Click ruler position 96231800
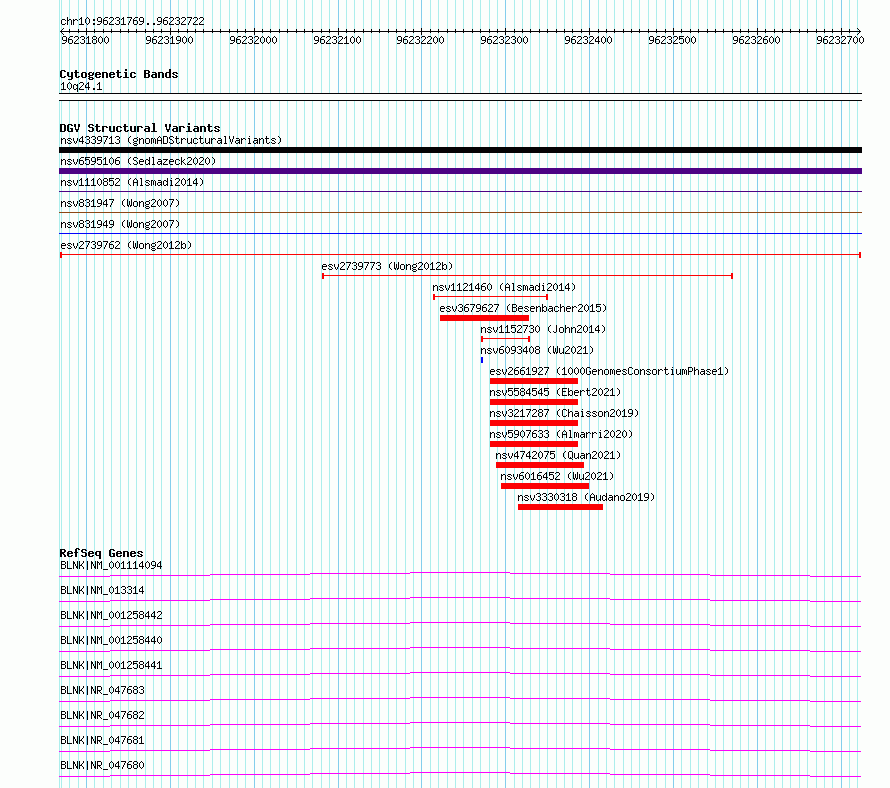Viewport: 890px width, 788px height. pyautogui.click(x=85, y=40)
